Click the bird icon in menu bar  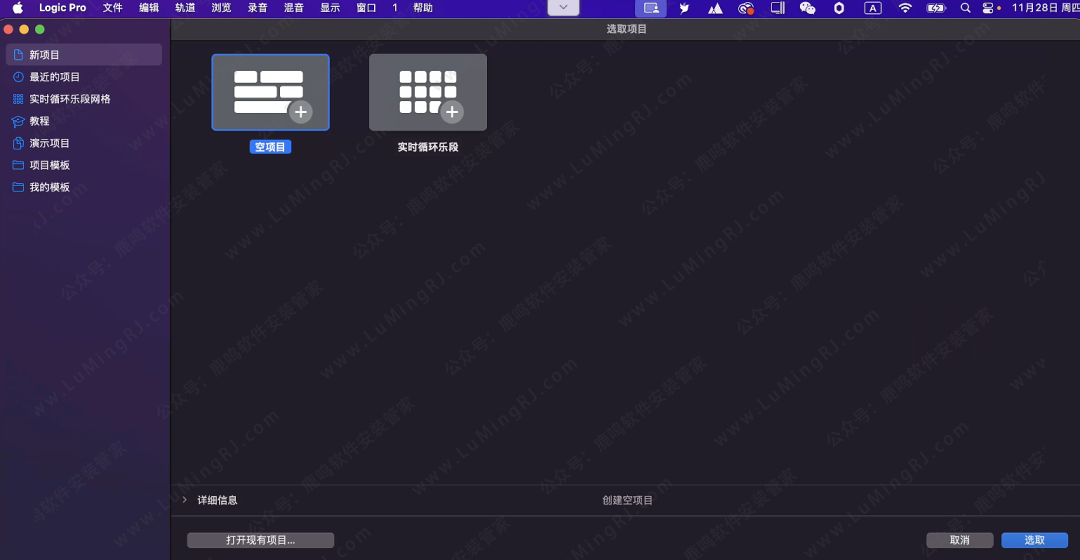[x=684, y=8]
